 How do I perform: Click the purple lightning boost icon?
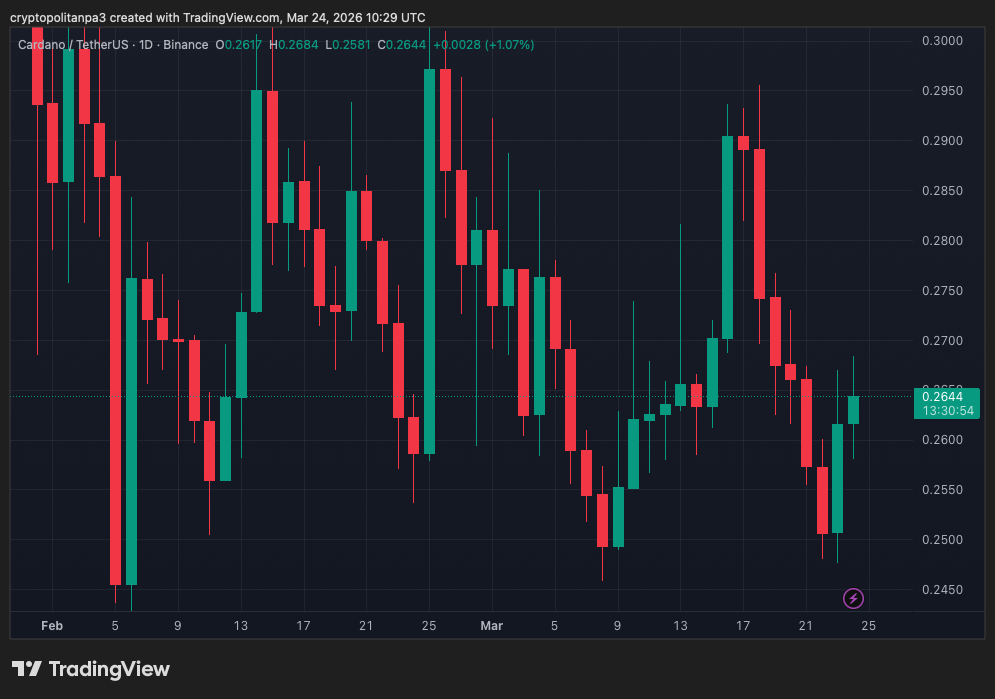pyautogui.click(x=853, y=598)
